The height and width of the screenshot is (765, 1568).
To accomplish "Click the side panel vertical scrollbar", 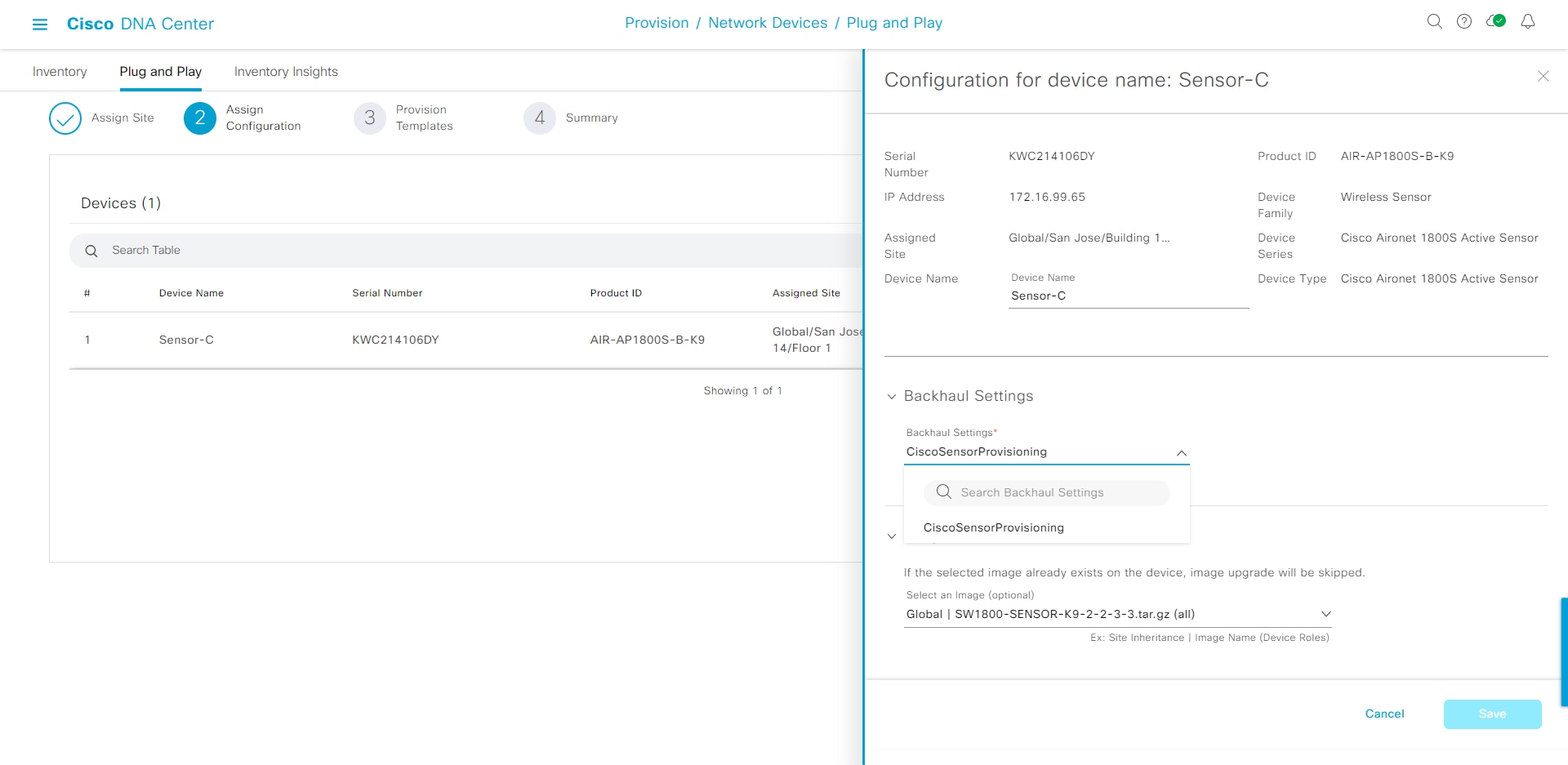I will tap(1564, 652).
